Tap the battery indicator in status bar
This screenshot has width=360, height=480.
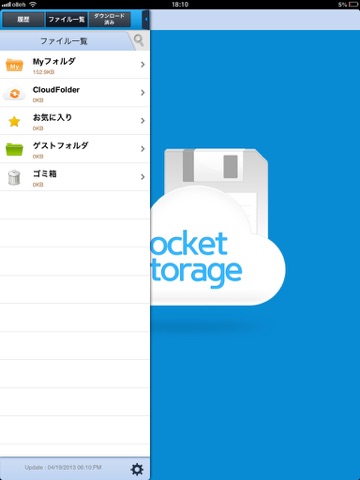[x=353, y=5]
